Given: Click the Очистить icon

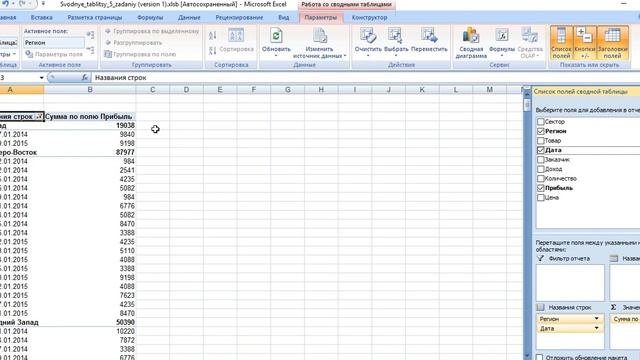Looking at the screenshot, I should 368,36.
